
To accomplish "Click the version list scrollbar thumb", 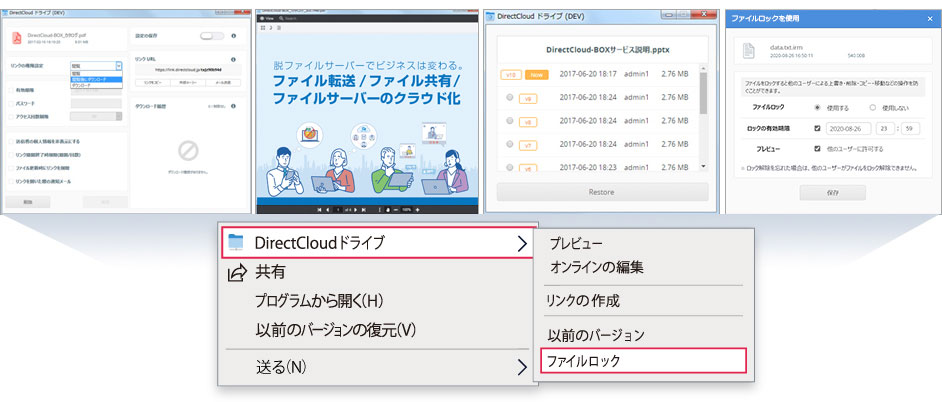I will click(x=704, y=93).
